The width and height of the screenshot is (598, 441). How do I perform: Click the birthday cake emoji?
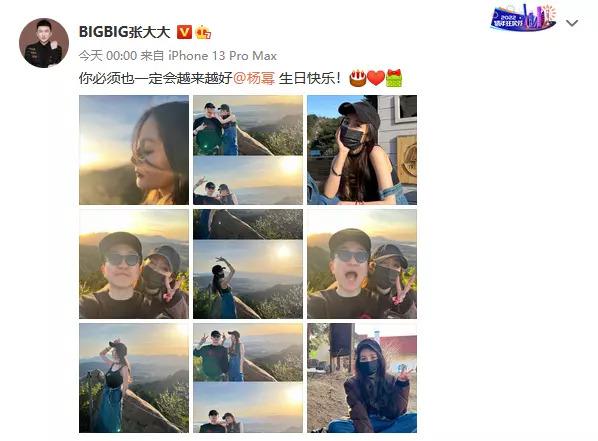pyautogui.click(x=357, y=78)
